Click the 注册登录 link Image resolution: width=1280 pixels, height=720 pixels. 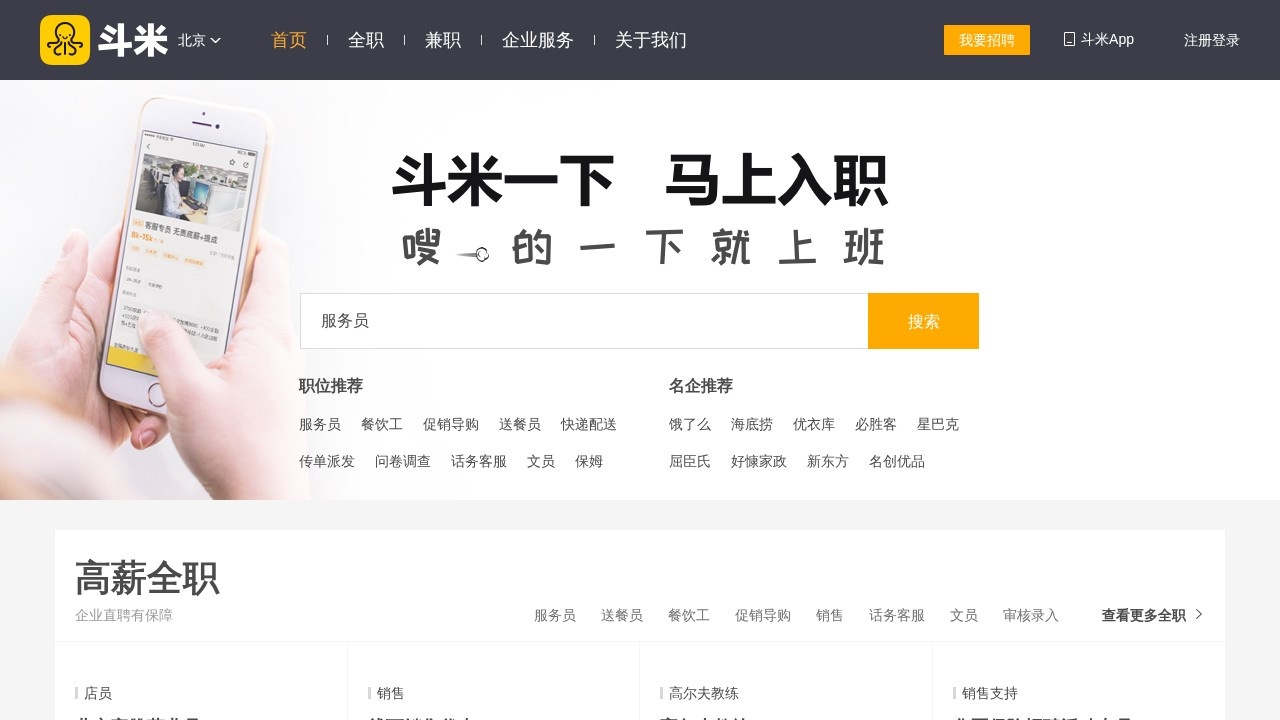[x=1210, y=40]
